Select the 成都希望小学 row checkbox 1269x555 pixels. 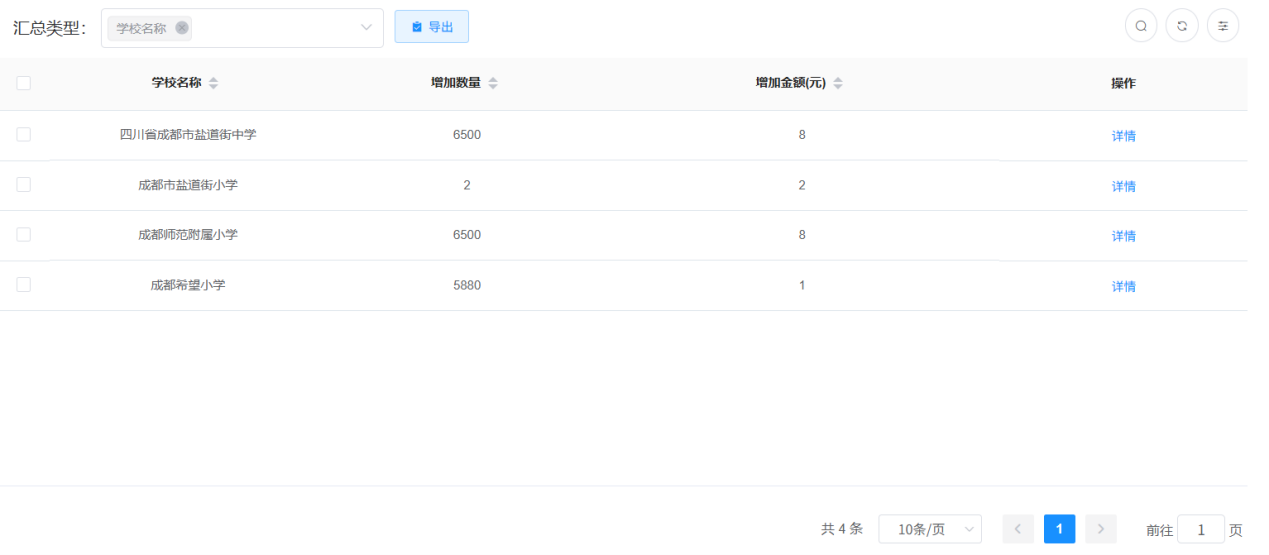coord(24,285)
